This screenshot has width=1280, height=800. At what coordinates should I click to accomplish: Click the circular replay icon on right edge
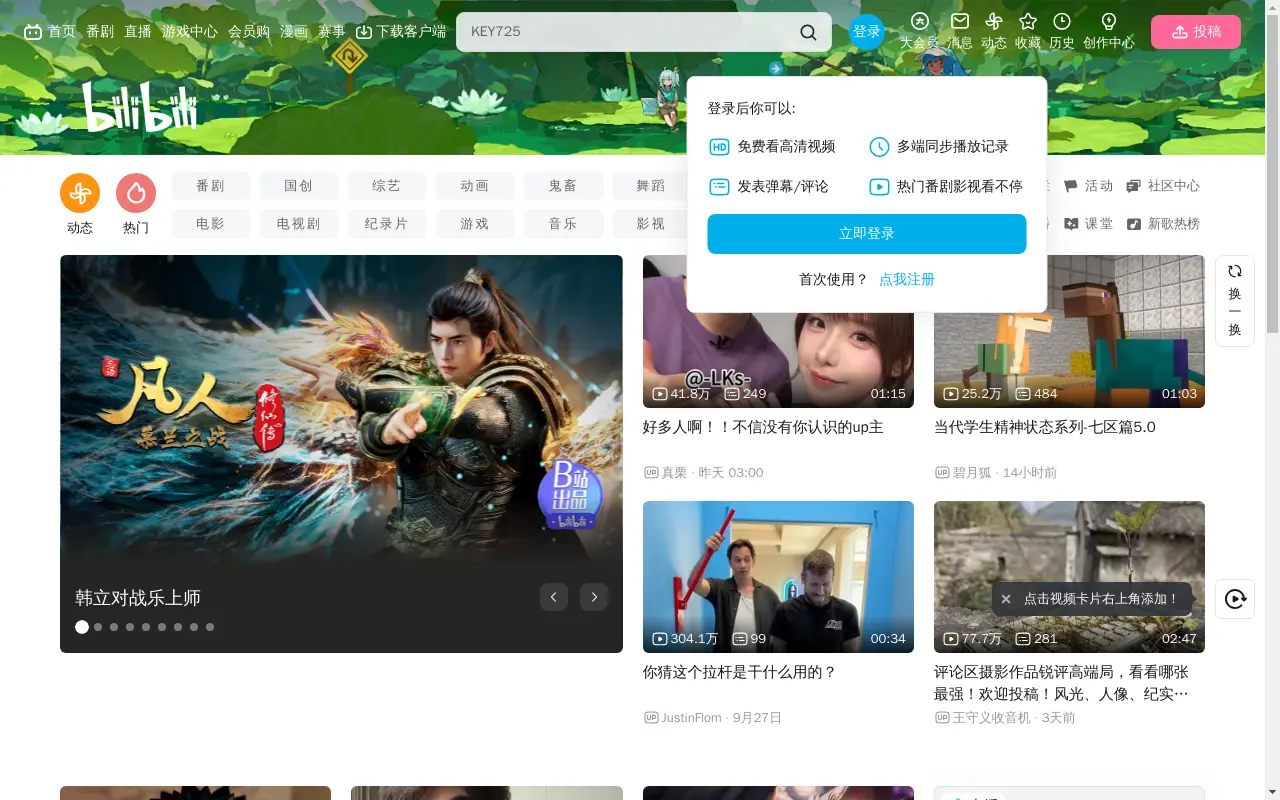click(1235, 599)
